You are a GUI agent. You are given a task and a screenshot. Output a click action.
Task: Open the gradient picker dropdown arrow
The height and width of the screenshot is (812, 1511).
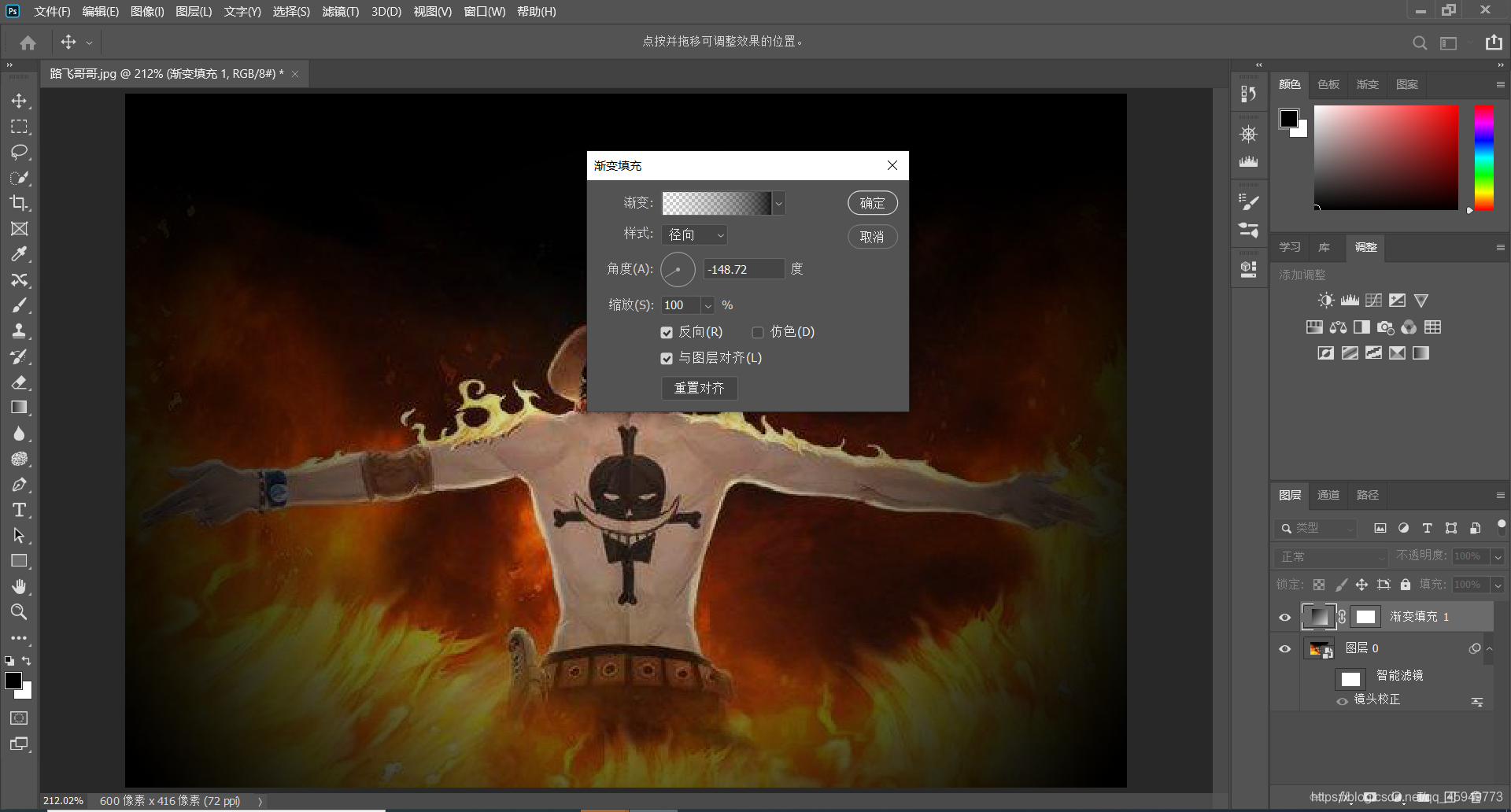(778, 204)
